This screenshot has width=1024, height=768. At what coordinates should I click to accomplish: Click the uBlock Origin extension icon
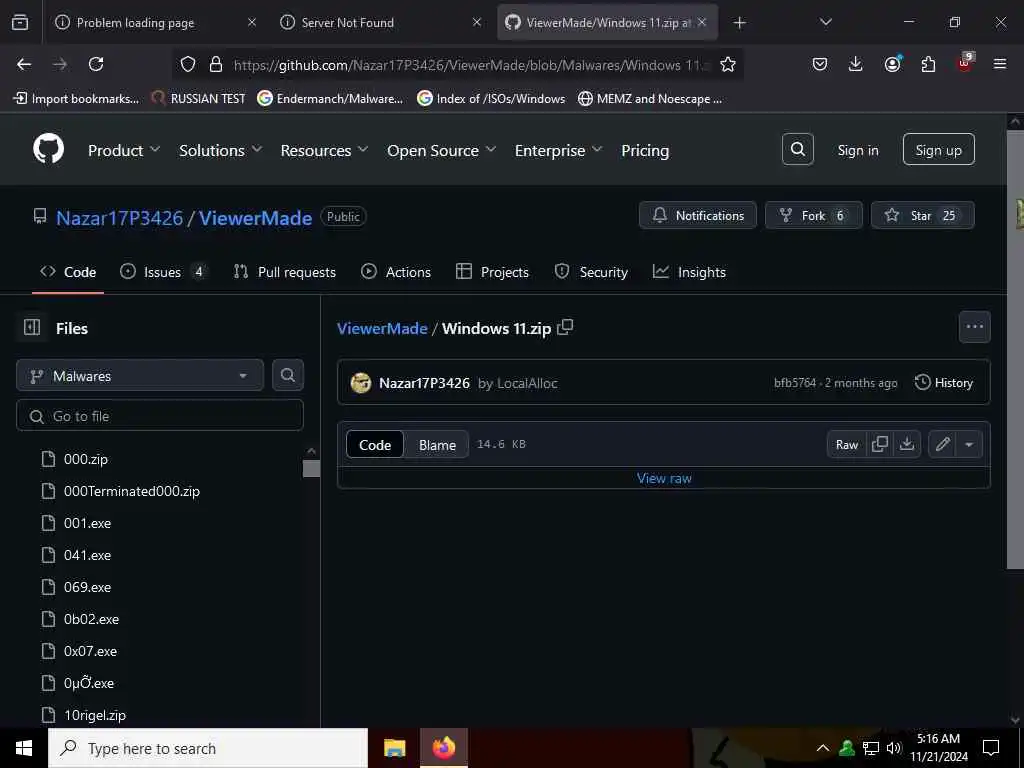click(965, 63)
